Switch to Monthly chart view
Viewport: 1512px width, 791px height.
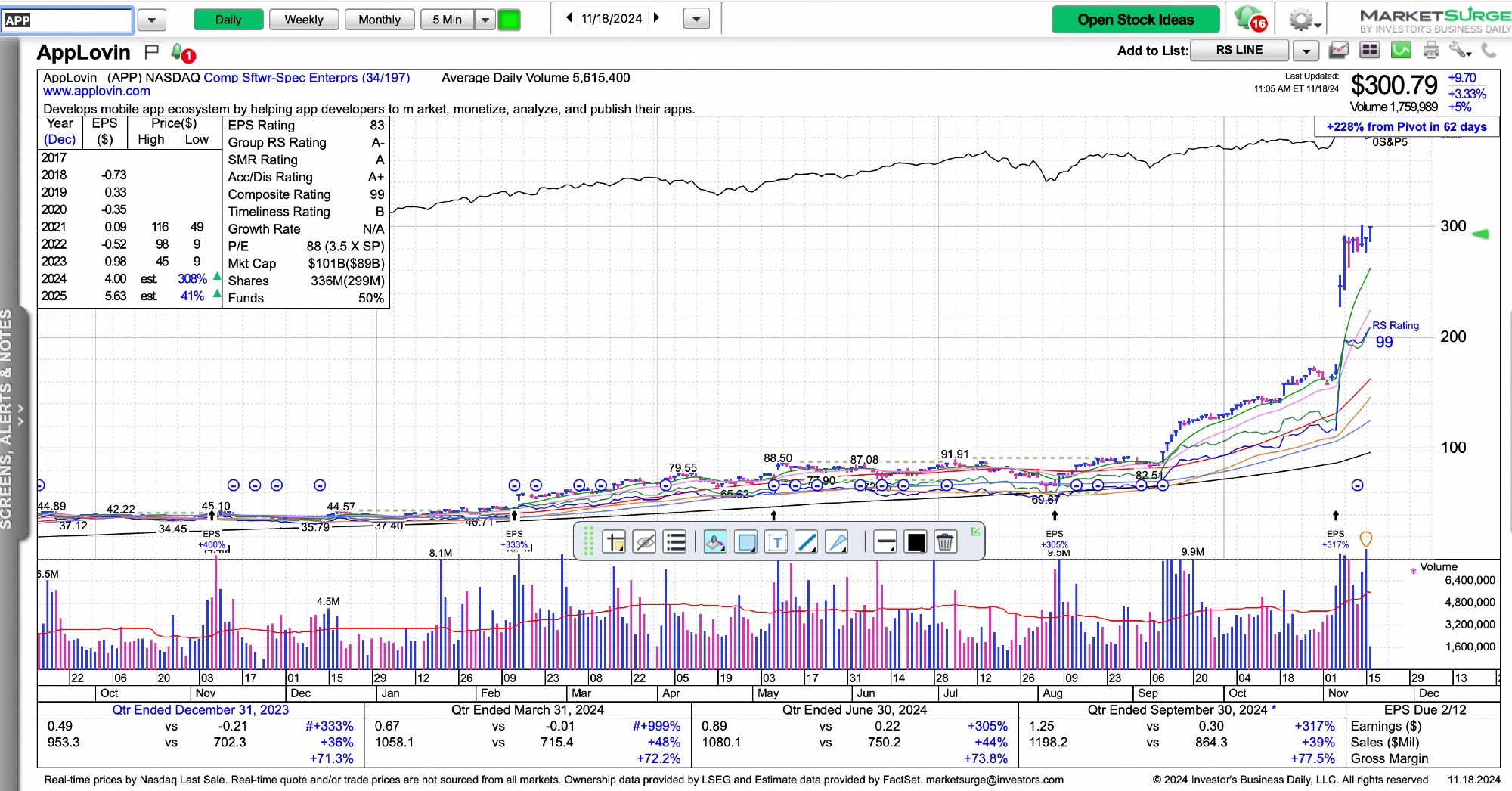pos(380,20)
